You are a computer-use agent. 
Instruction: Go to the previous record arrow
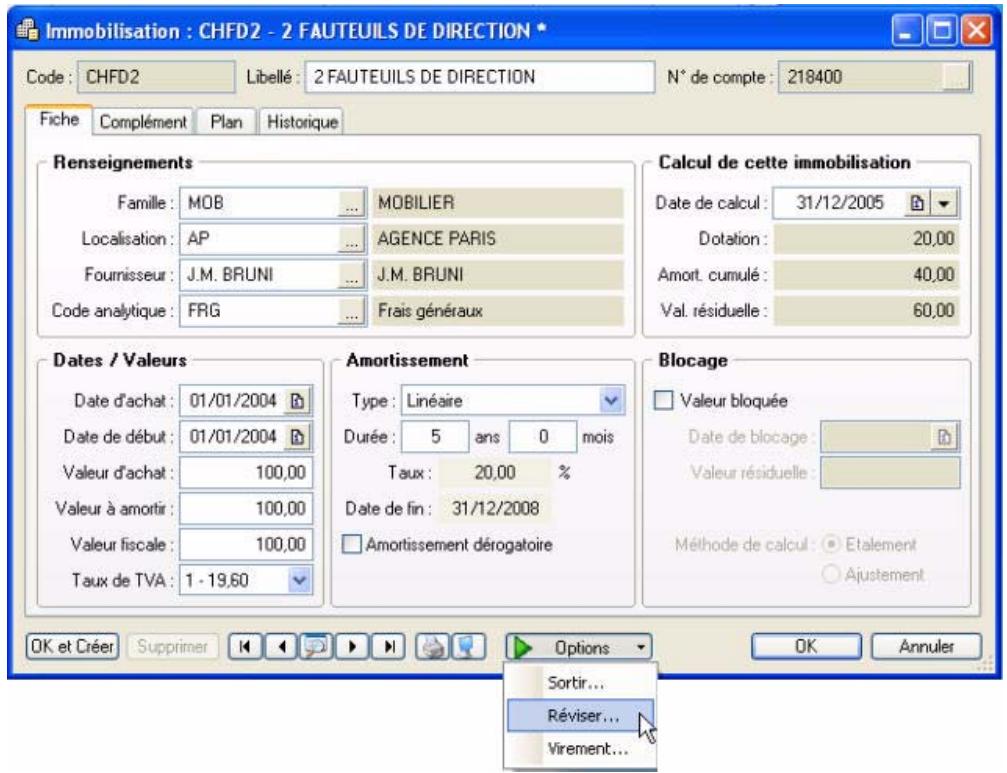(281, 647)
